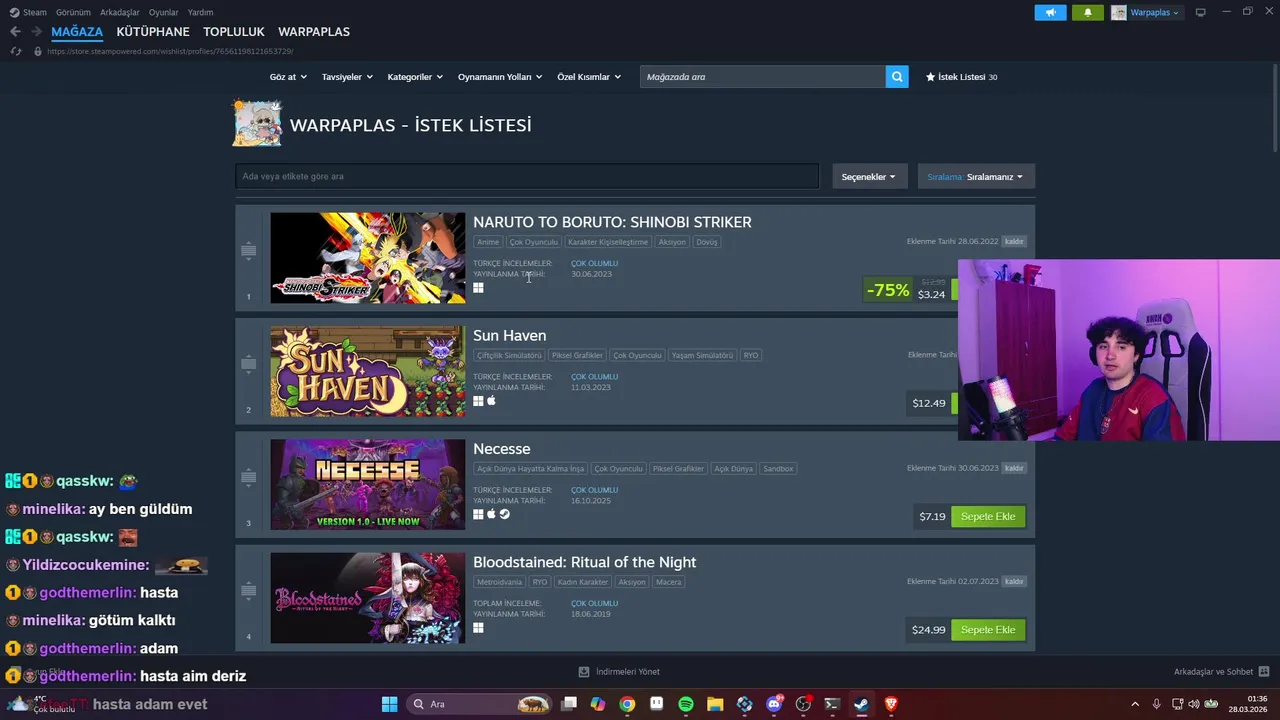Image resolution: width=1280 pixels, height=720 pixels.
Task: Open Discord from the taskbar
Action: (x=774, y=704)
